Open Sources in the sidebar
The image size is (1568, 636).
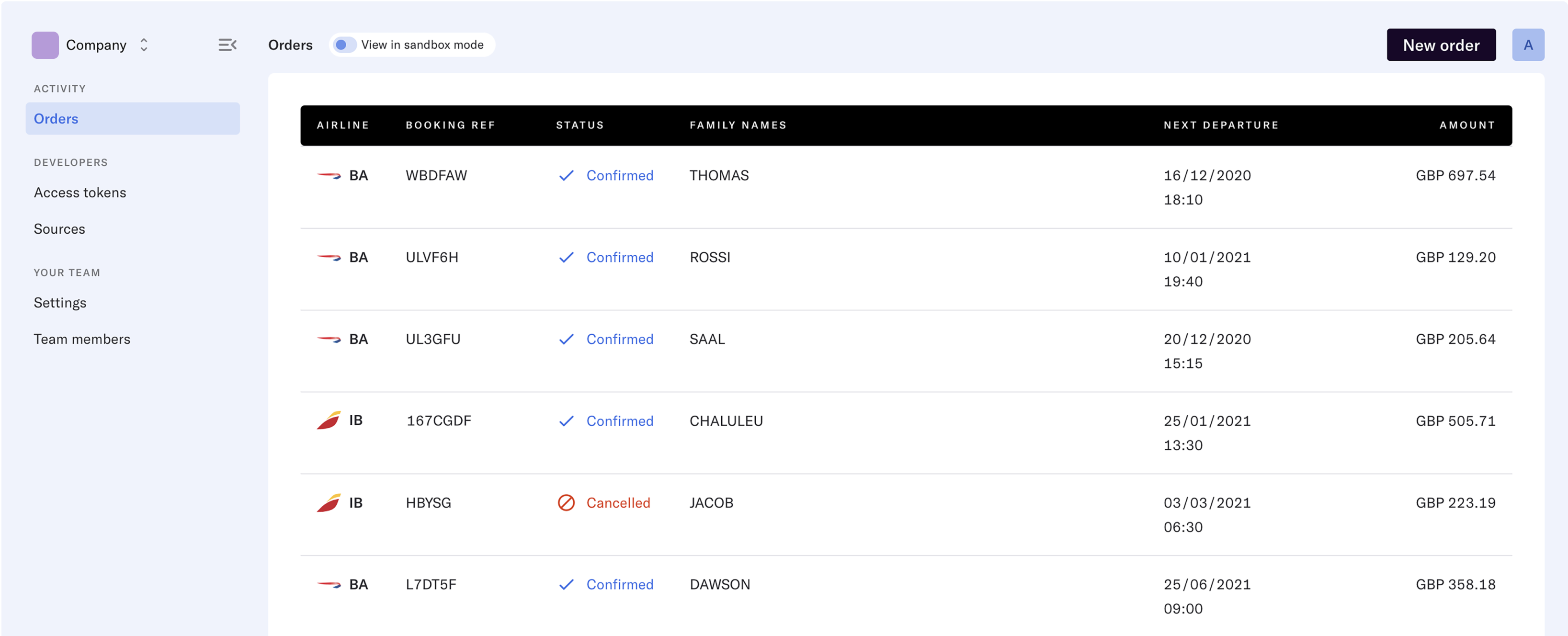59,229
